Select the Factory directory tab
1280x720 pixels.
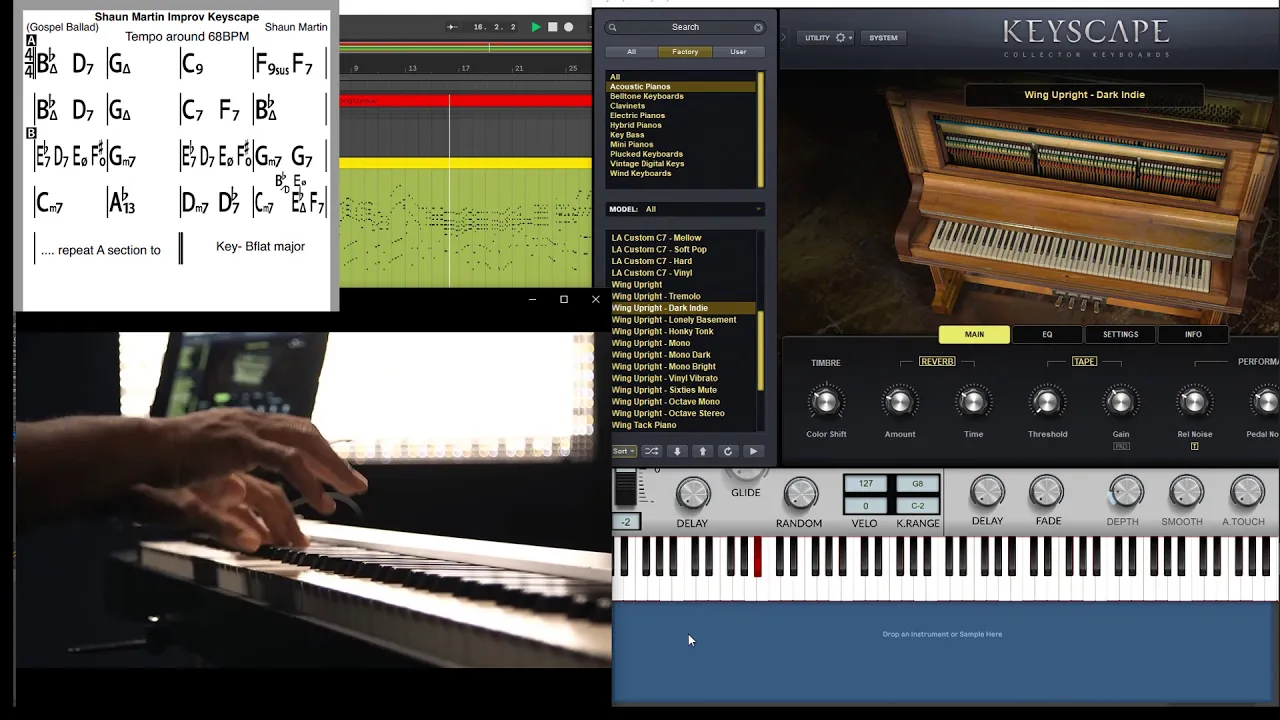click(685, 51)
